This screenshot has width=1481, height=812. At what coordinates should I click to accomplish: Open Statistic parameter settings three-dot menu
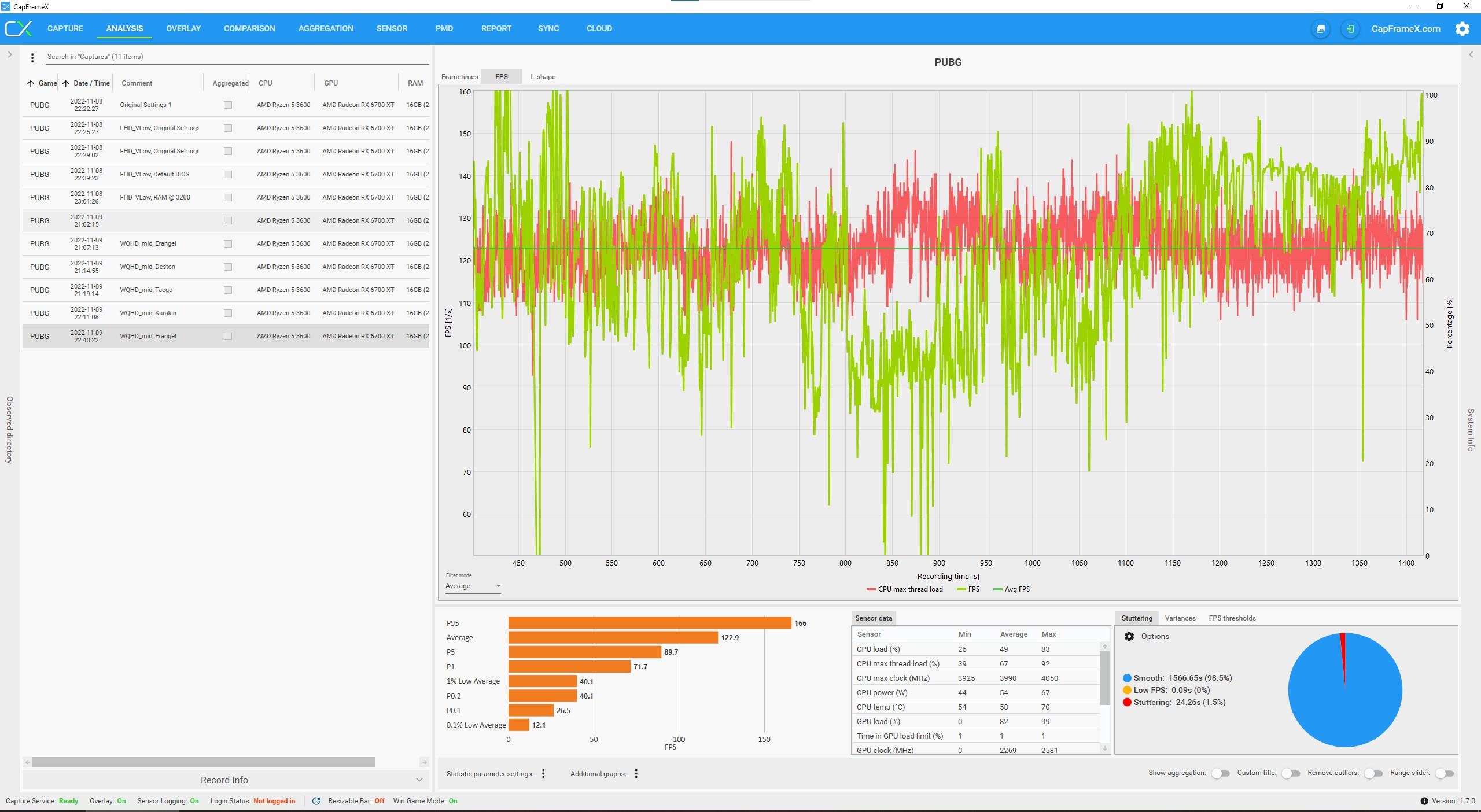click(x=543, y=774)
